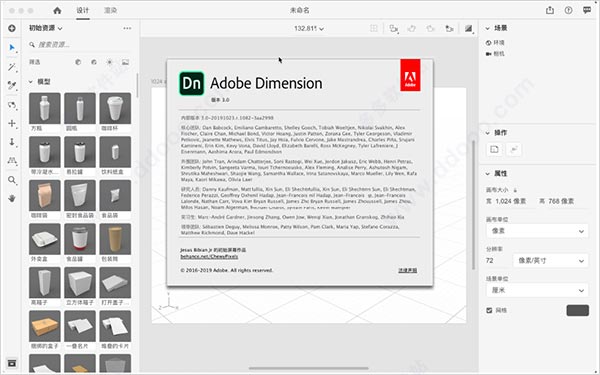Click the Dn logo in About dialog

(x=192, y=83)
